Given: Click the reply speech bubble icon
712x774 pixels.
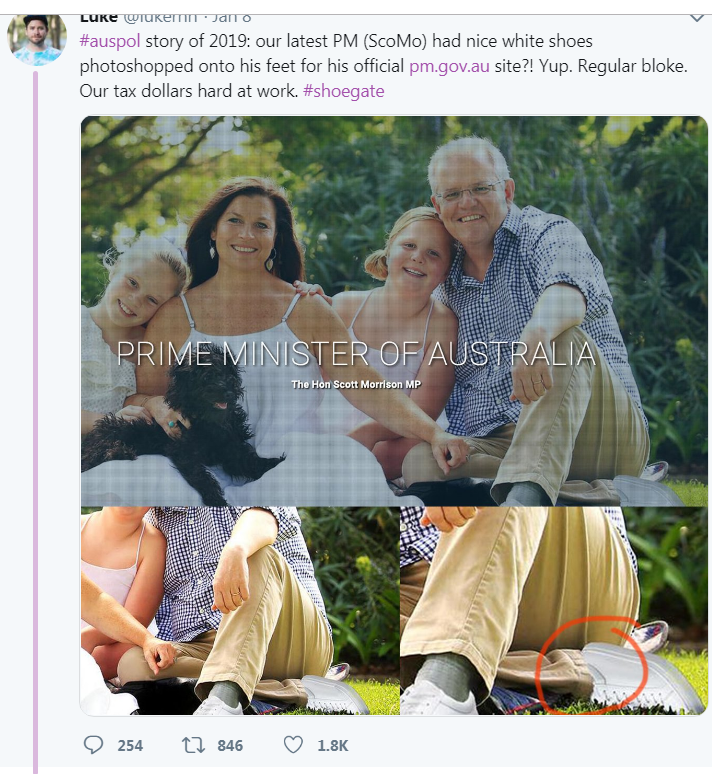Looking at the screenshot, I should point(93,744).
